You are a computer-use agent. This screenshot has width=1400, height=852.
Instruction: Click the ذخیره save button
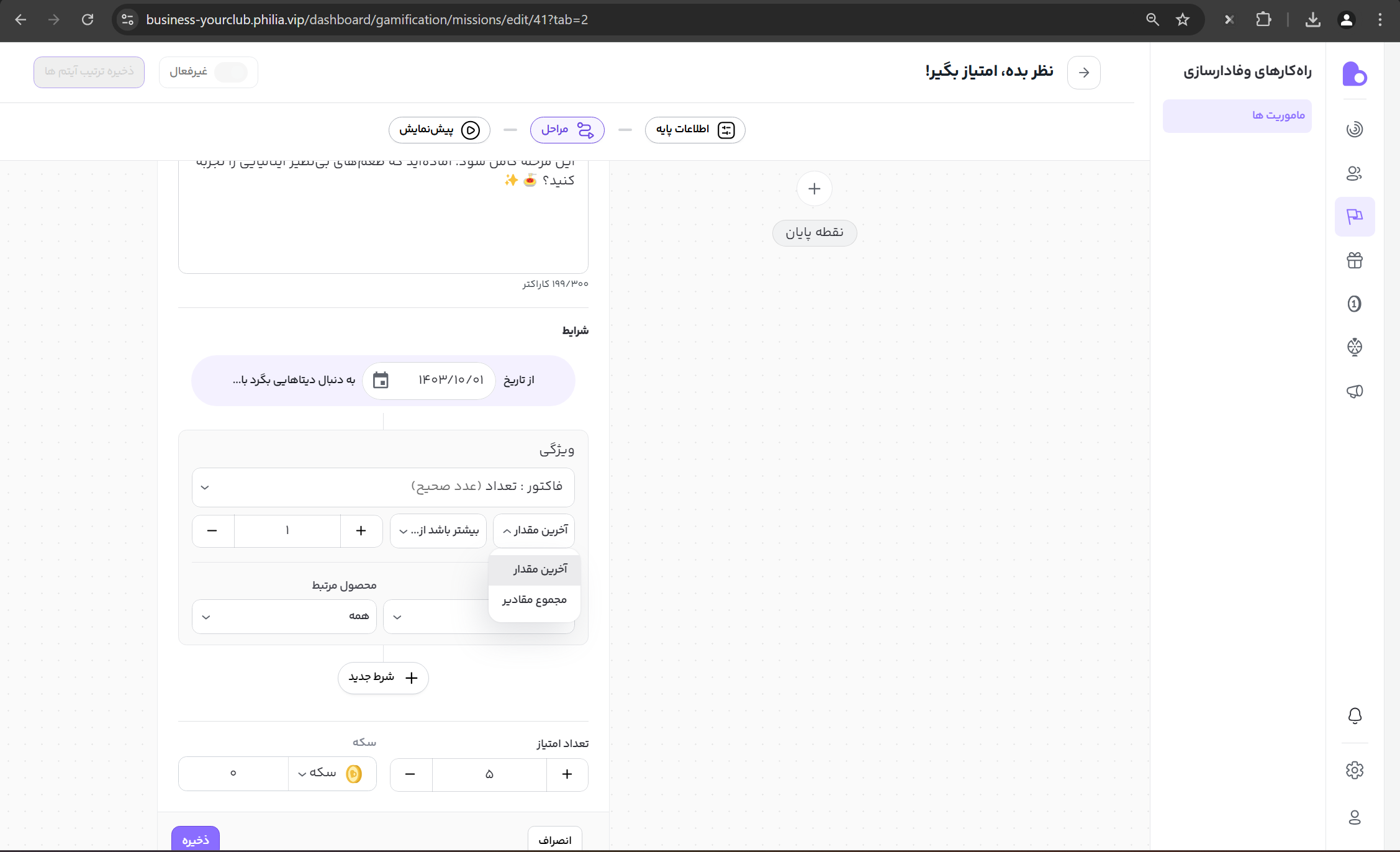196,840
